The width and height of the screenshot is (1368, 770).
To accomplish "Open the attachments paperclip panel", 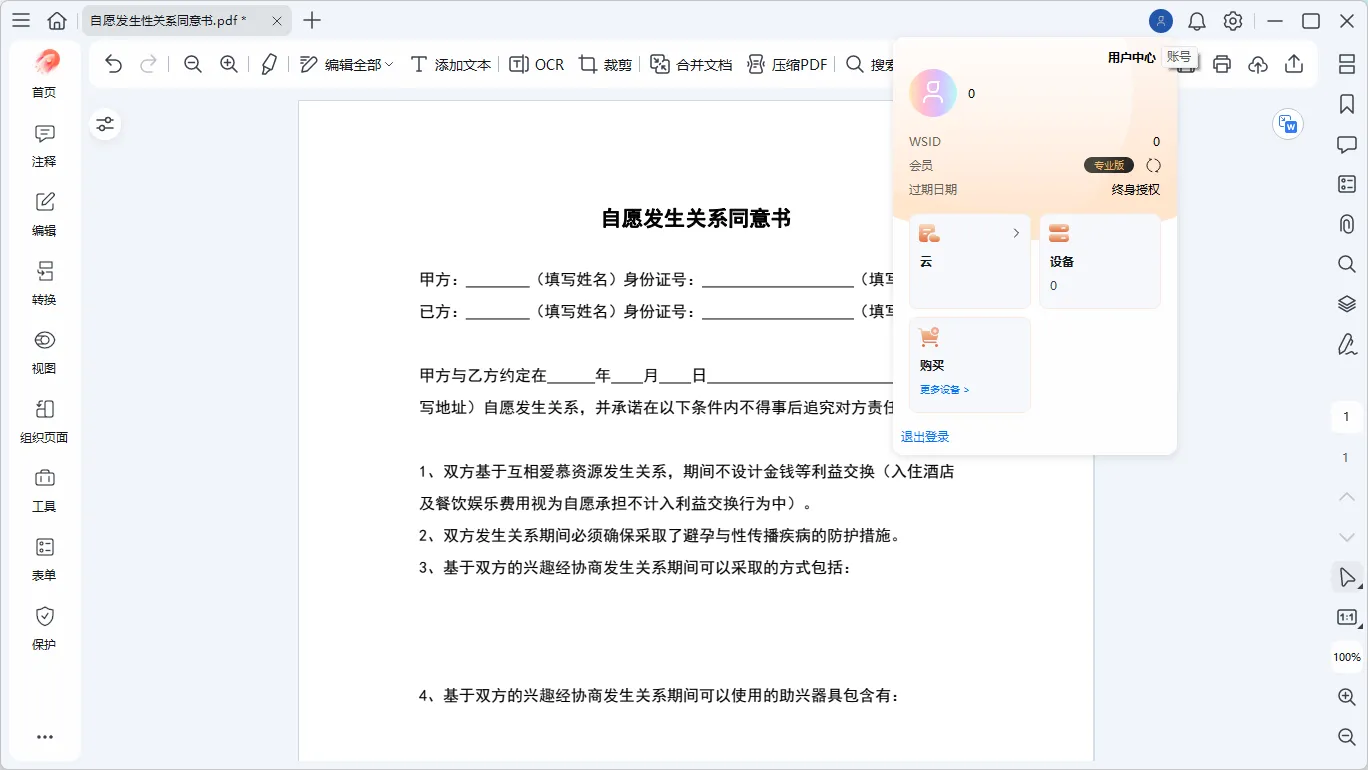I will (x=1347, y=224).
